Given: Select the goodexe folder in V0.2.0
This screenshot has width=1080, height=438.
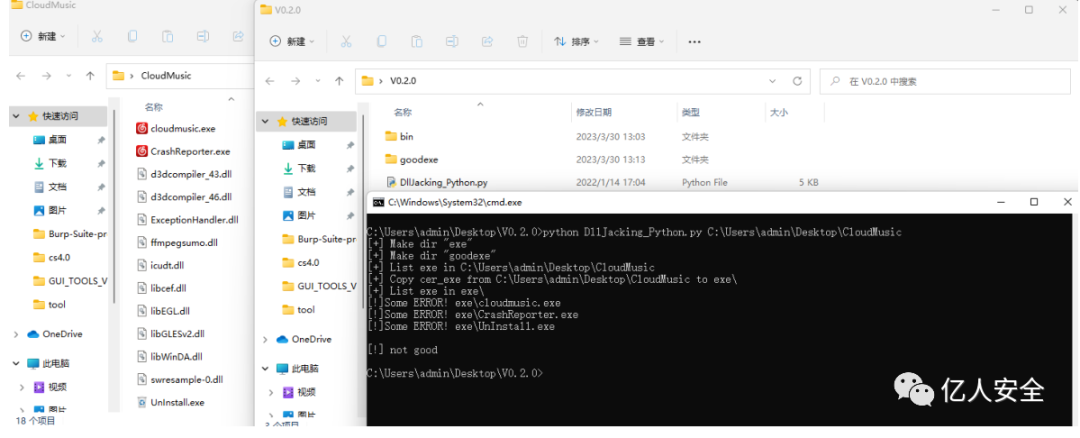Looking at the screenshot, I should pos(410,159).
